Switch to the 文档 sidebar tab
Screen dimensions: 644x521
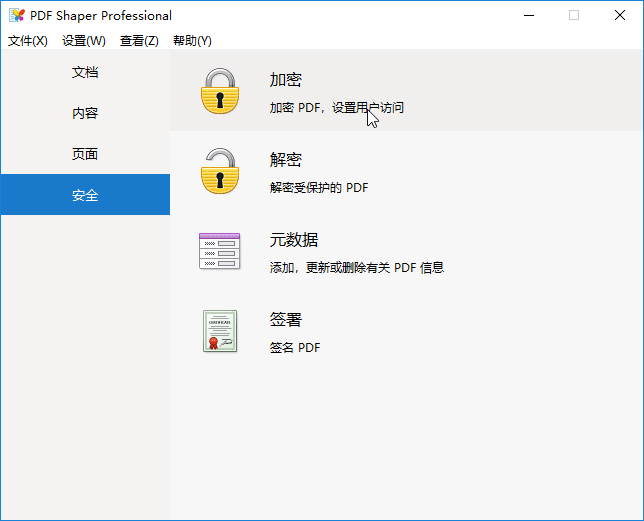point(85,72)
